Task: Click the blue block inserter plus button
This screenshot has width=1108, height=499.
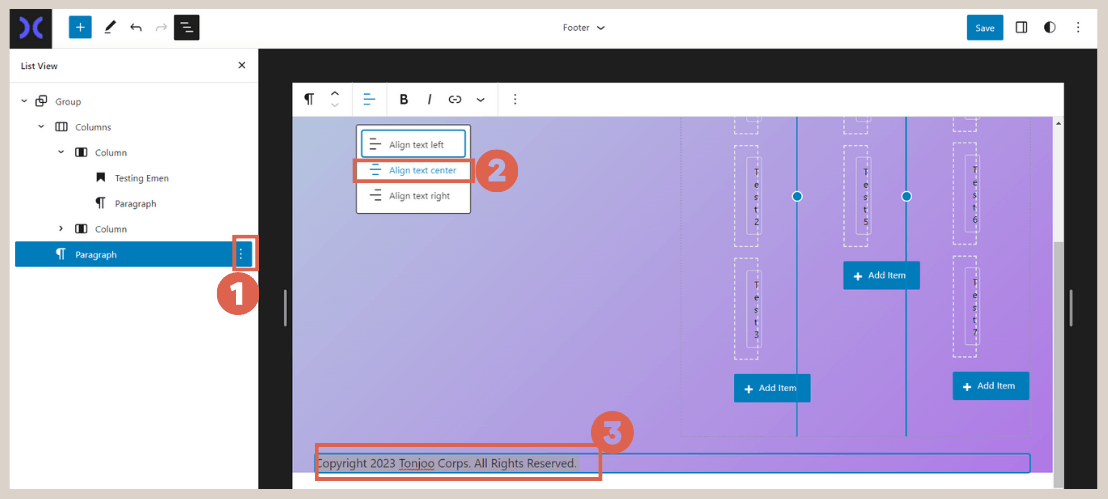Action: coord(80,27)
